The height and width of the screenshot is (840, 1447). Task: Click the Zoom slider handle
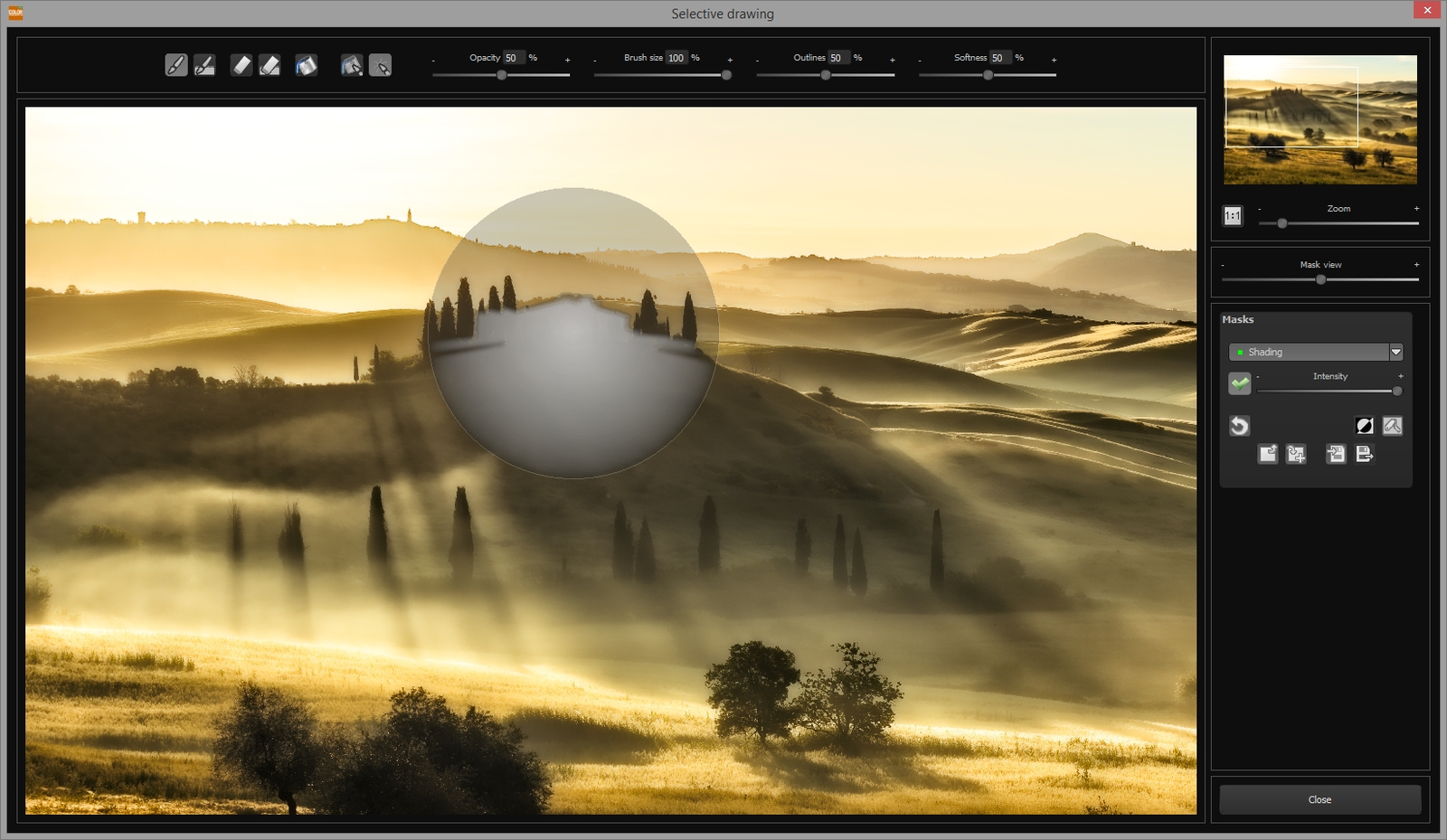(x=1282, y=223)
